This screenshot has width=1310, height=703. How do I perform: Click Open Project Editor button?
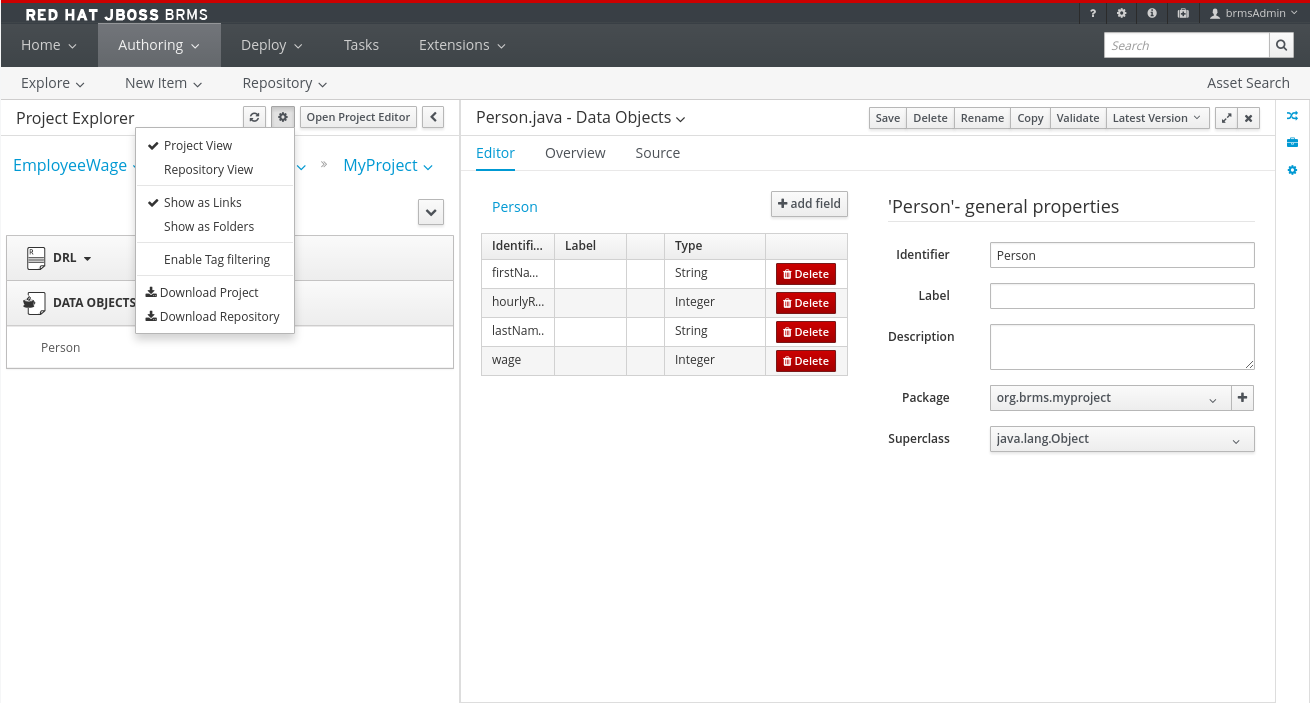(358, 117)
